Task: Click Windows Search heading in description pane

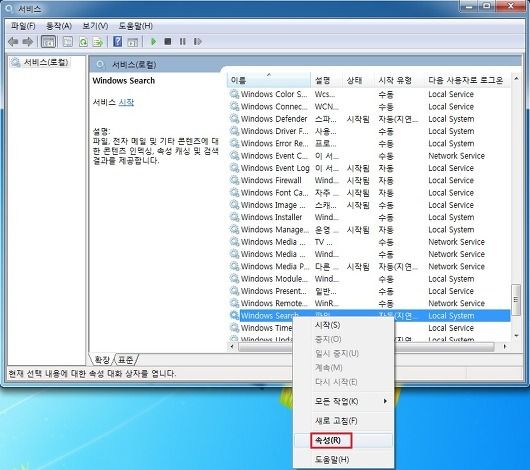Action: point(124,80)
